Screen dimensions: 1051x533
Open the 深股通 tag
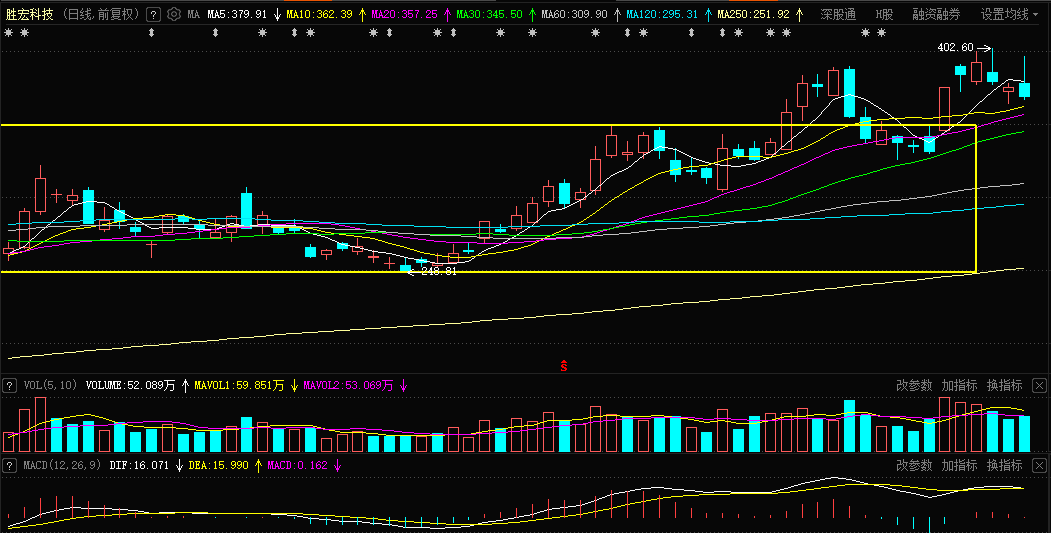click(x=838, y=14)
